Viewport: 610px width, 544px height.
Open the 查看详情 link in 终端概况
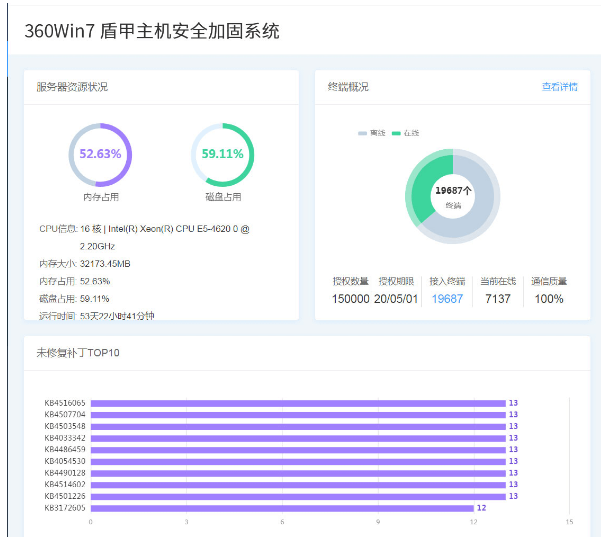[x=559, y=86]
